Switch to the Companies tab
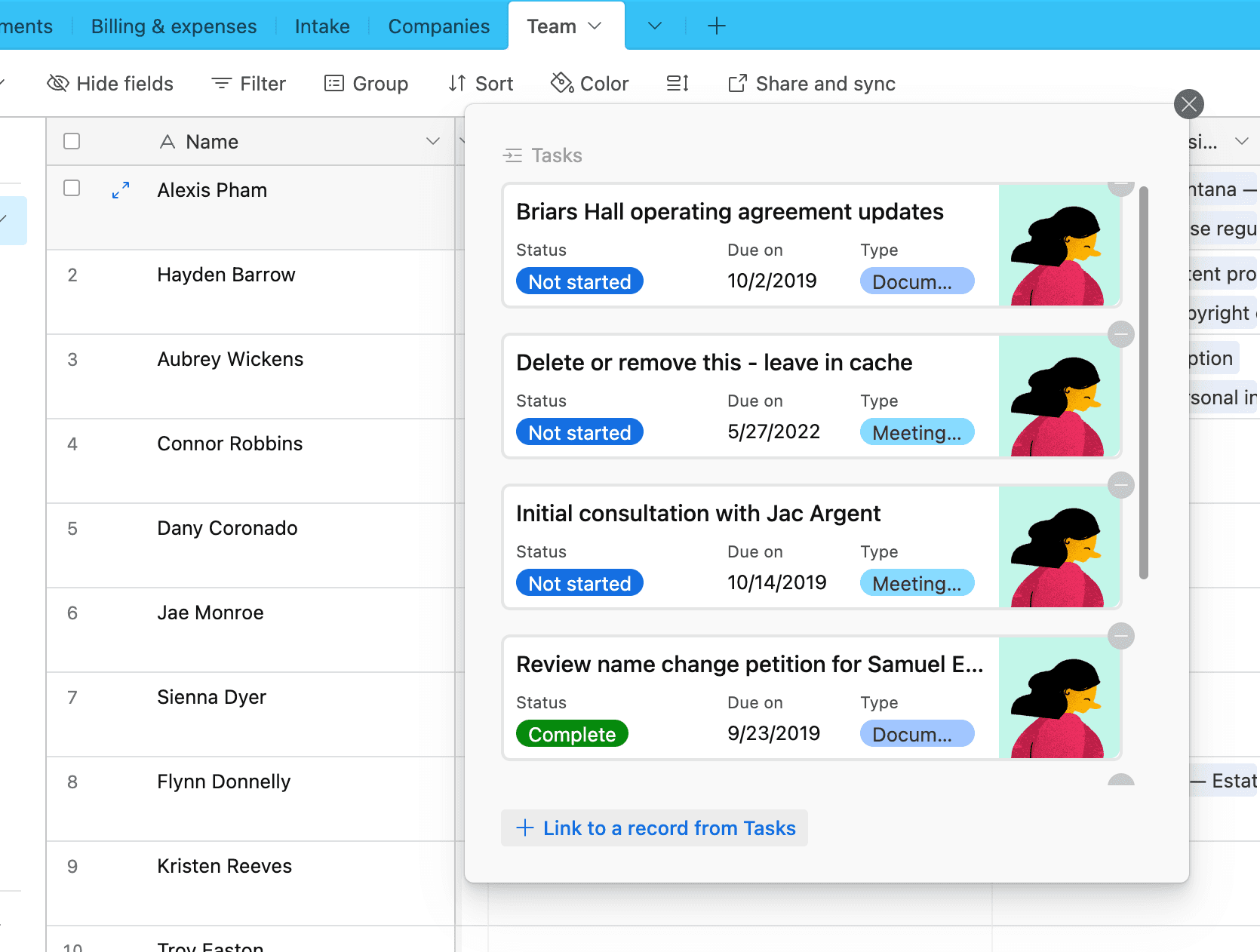 click(x=439, y=26)
